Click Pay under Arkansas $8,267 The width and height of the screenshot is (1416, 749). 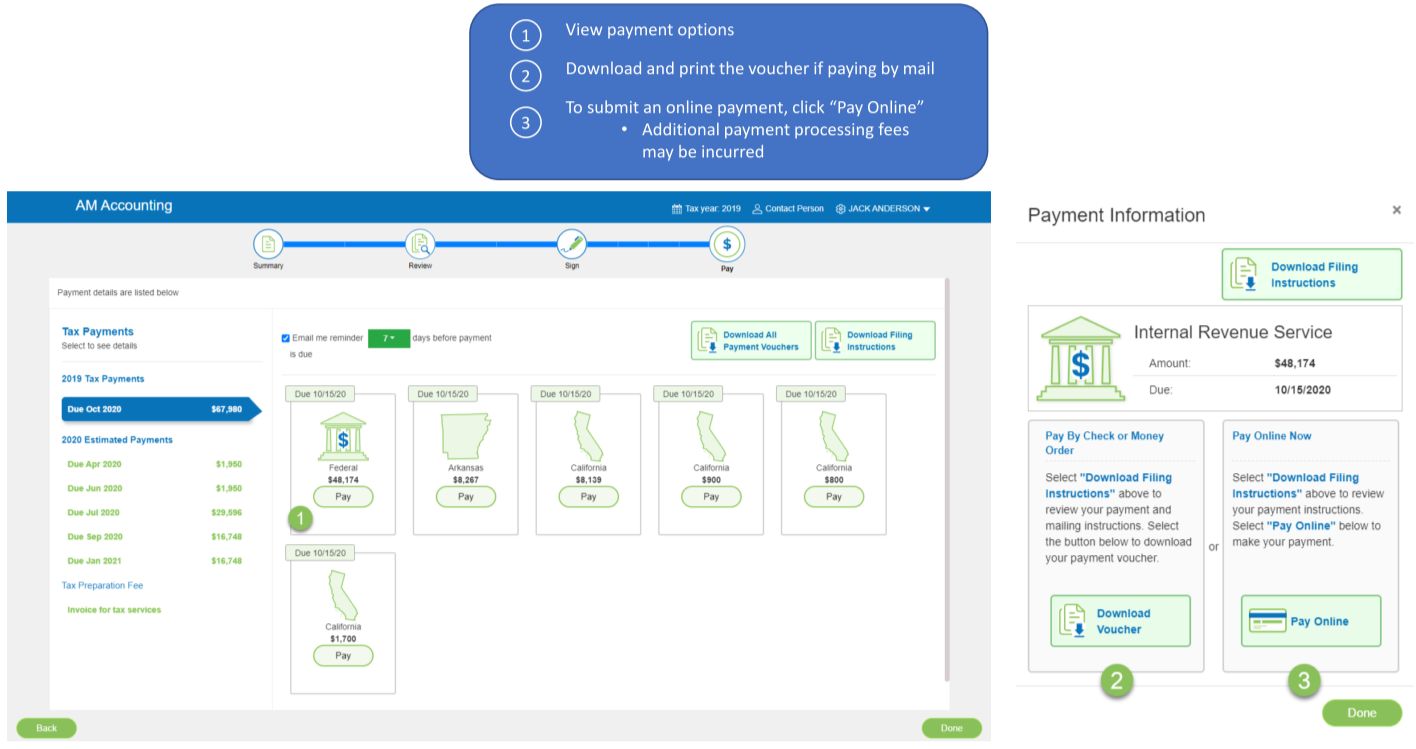(x=465, y=496)
